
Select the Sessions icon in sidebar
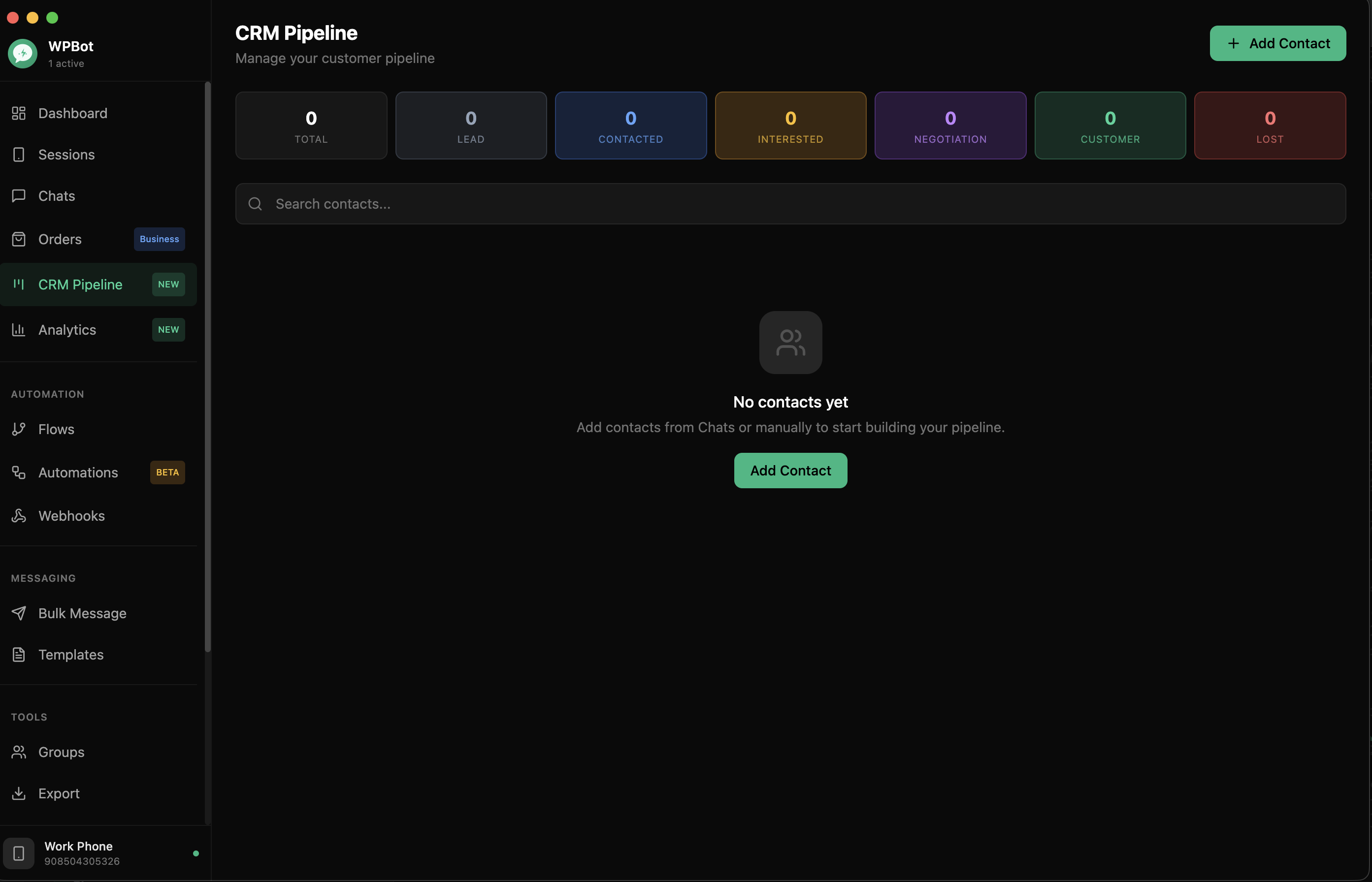(19, 154)
